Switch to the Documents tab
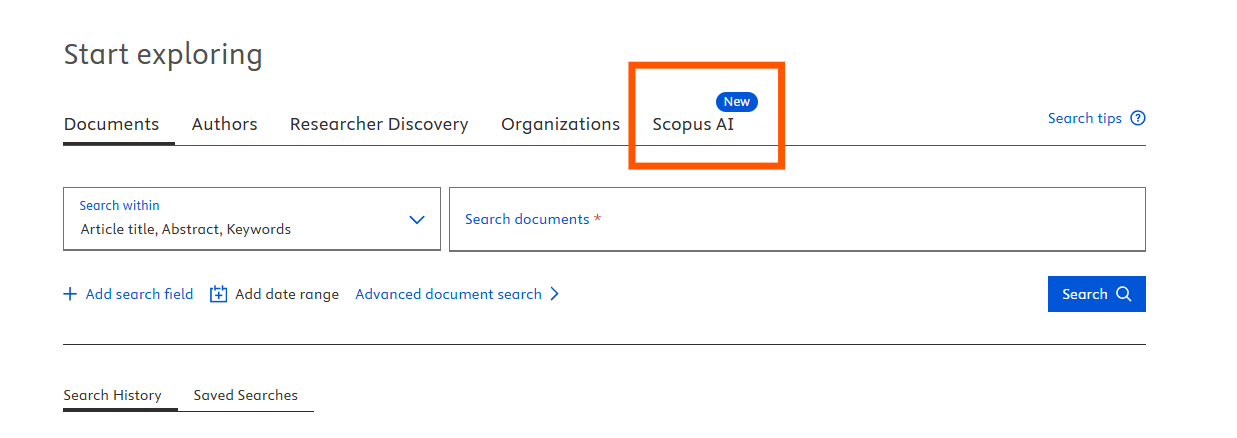The width and height of the screenshot is (1237, 438). (x=111, y=124)
